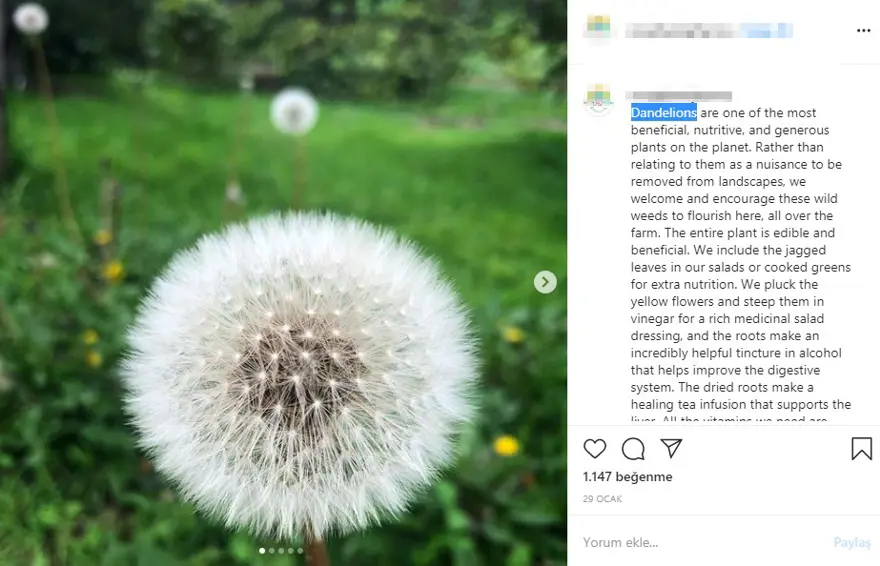The height and width of the screenshot is (566, 880).
Task: Open comments via speech bubble icon
Action: click(633, 449)
